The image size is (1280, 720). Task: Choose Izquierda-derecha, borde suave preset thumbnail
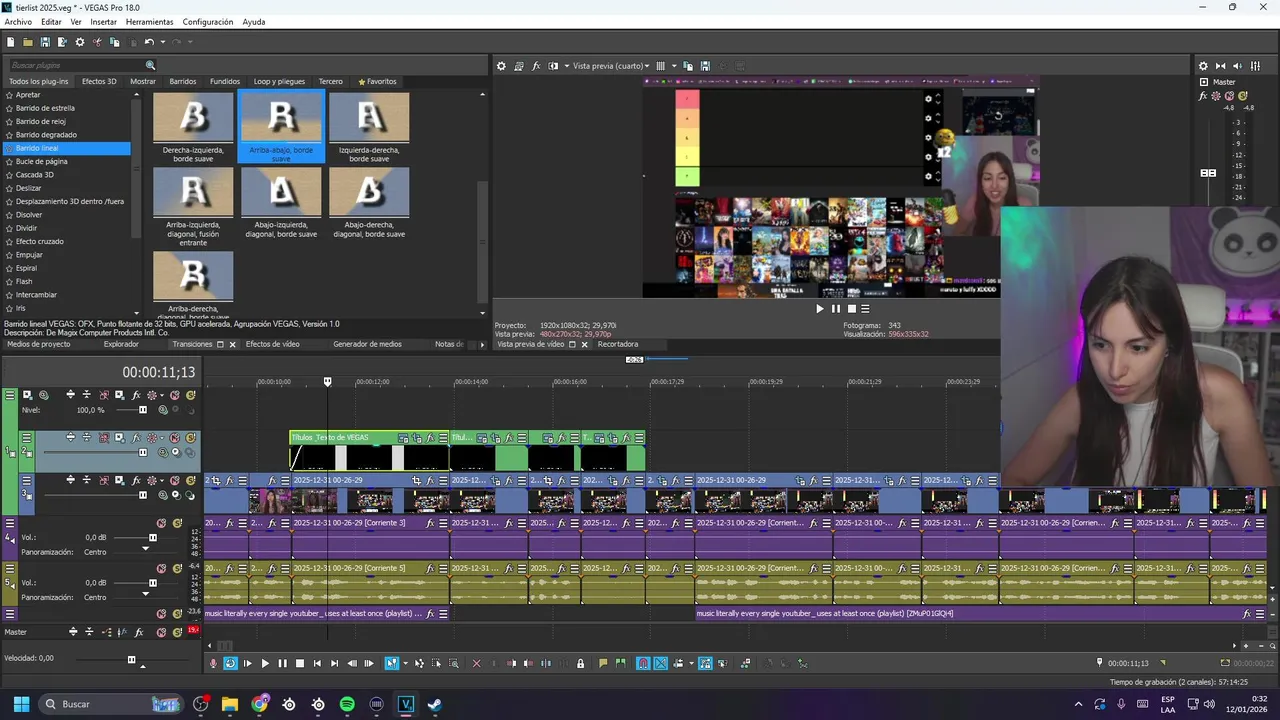[369, 117]
